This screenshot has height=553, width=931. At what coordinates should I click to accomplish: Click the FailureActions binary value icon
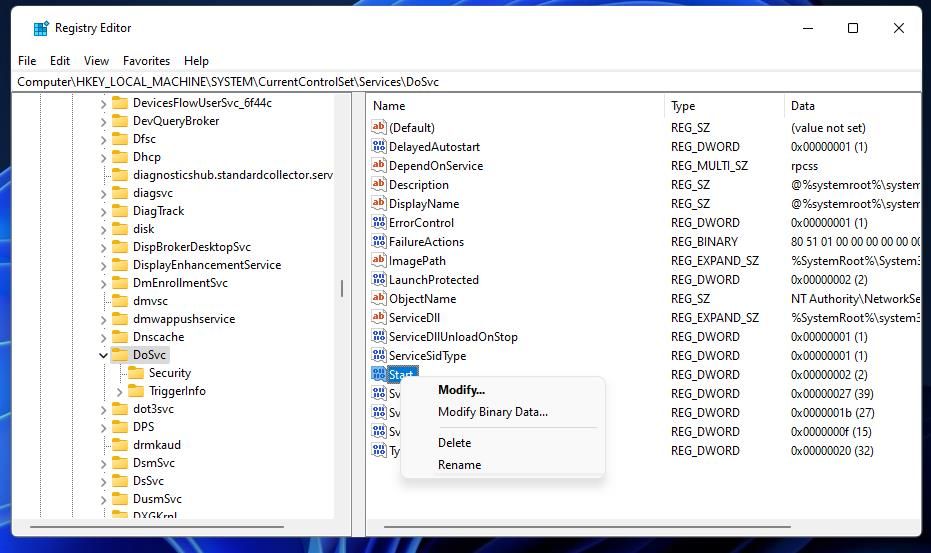[378, 241]
